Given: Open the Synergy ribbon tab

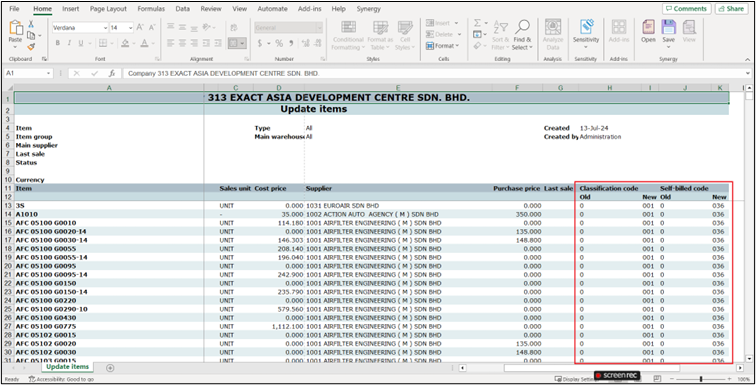Looking at the screenshot, I should [368, 9].
